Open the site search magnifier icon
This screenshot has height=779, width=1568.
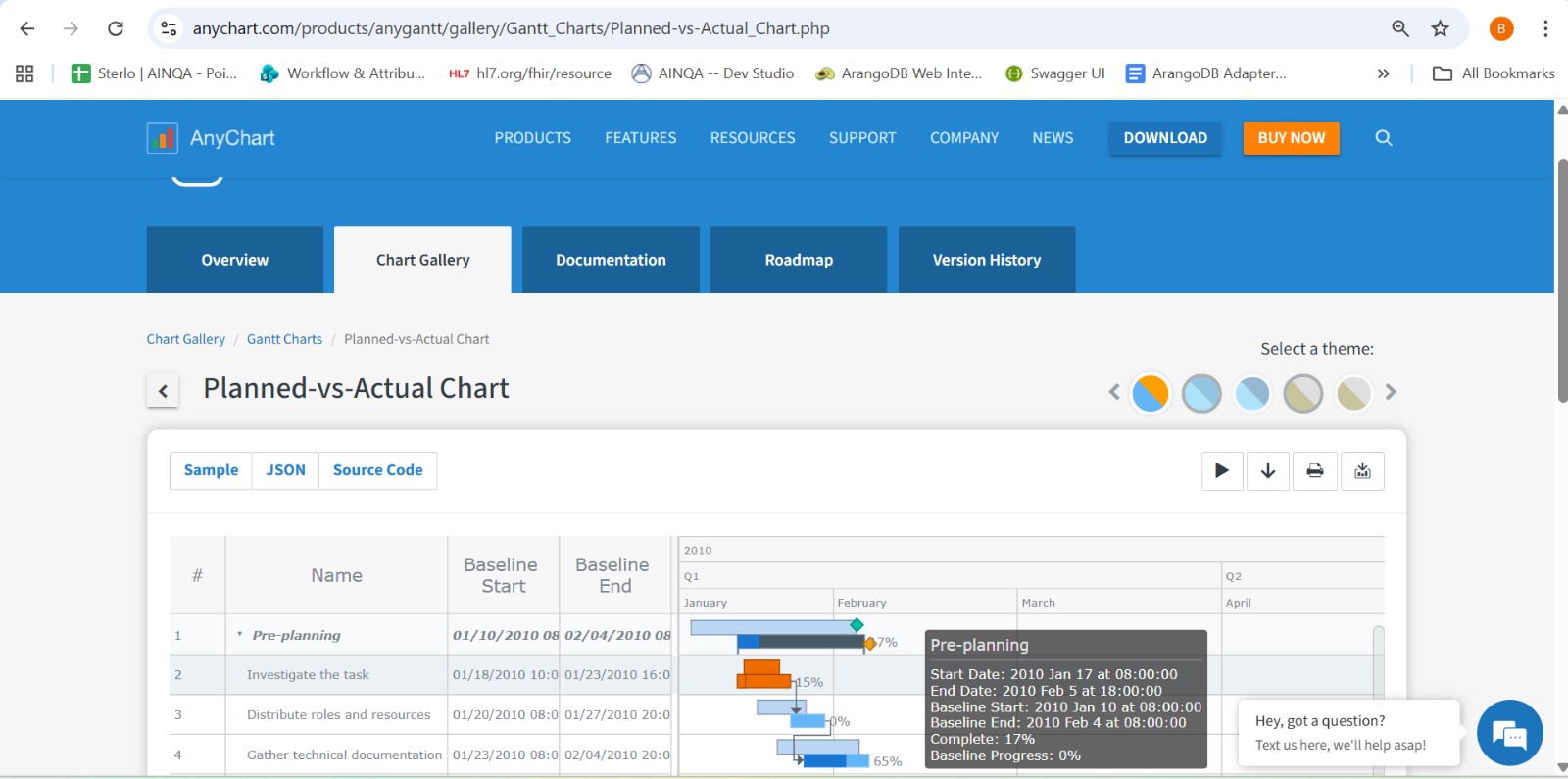(x=1384, y=138)
